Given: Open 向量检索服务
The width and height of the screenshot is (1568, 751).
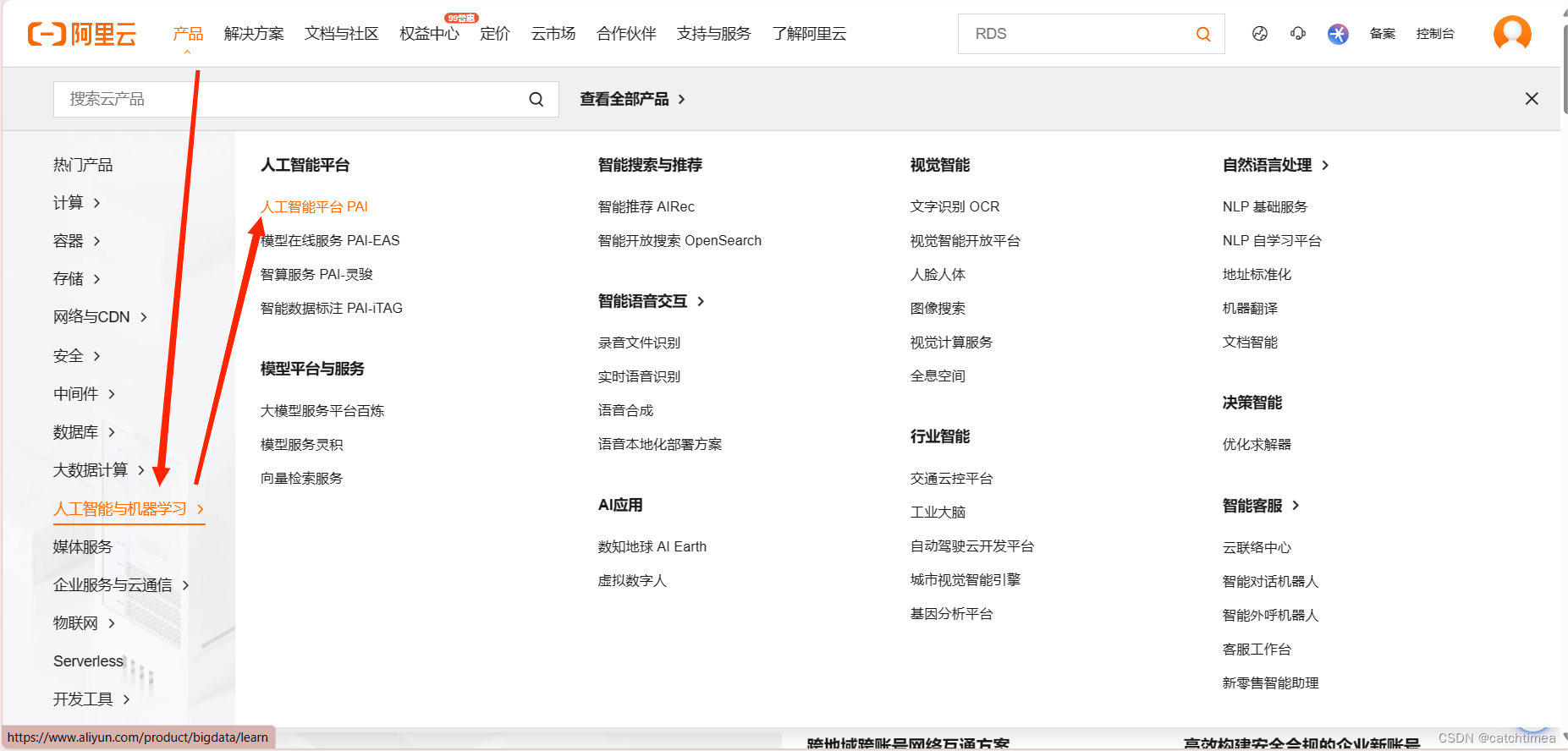Looking at the screenshot, I should (301, 479).
